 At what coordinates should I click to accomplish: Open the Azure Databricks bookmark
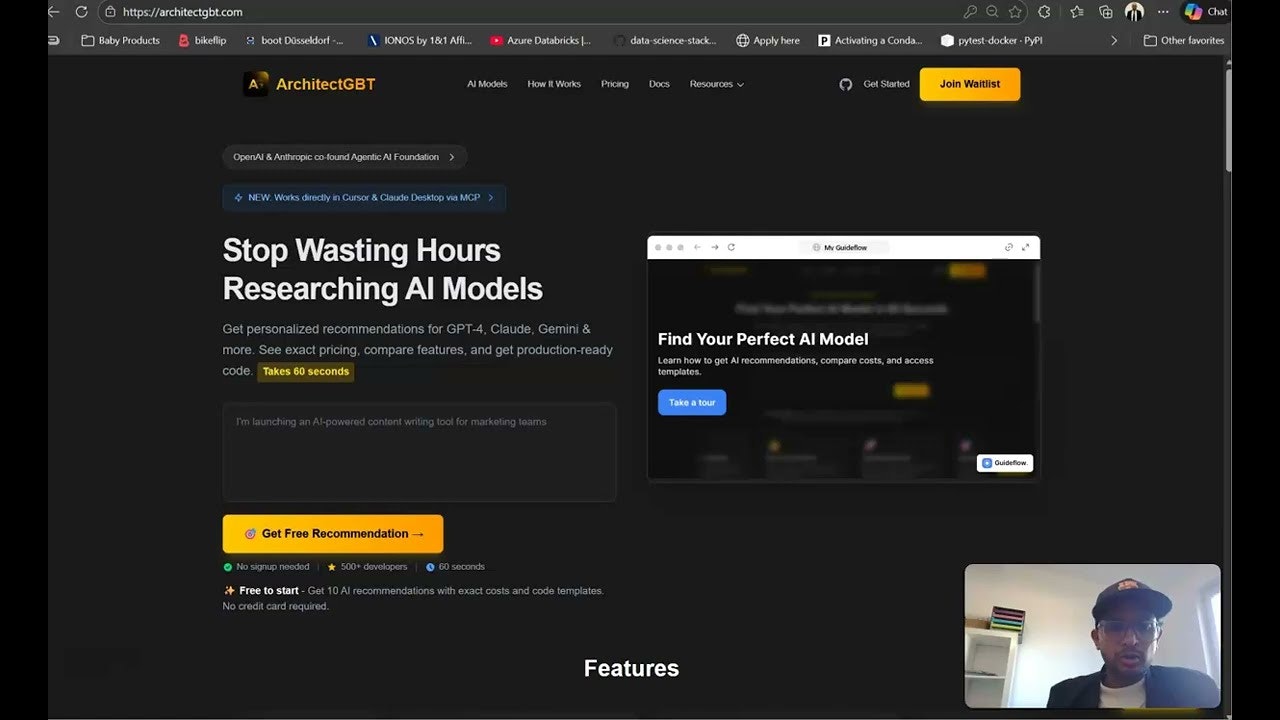540,40
